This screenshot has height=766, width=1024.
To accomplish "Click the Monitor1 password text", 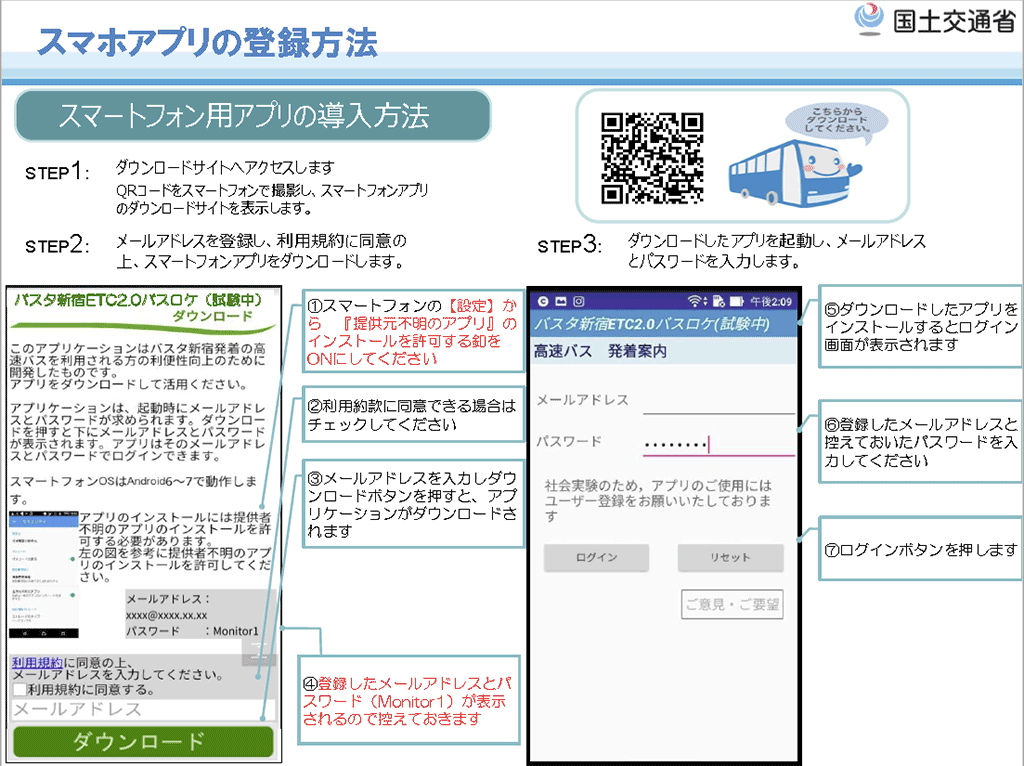I will point(236,631).
